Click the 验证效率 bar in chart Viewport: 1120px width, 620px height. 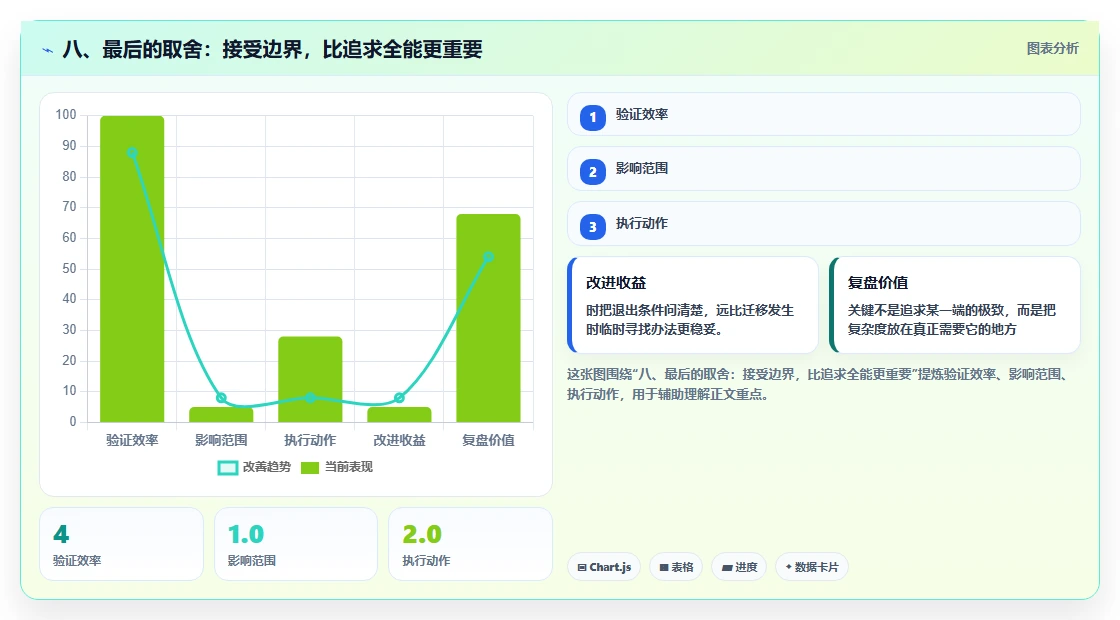click(x=132, y=269)
